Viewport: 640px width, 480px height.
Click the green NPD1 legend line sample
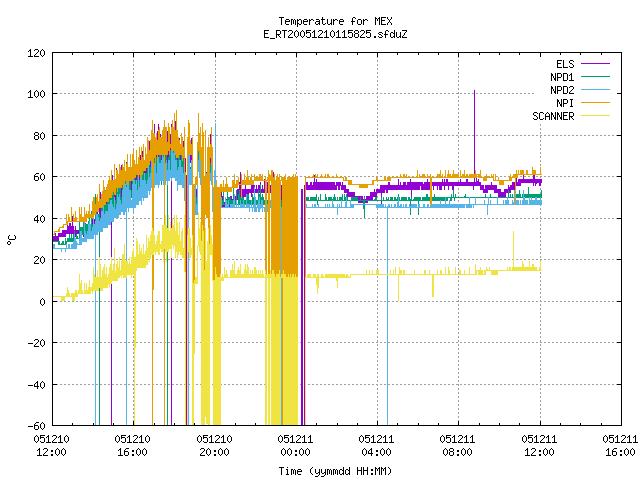(x=595, y=77)
